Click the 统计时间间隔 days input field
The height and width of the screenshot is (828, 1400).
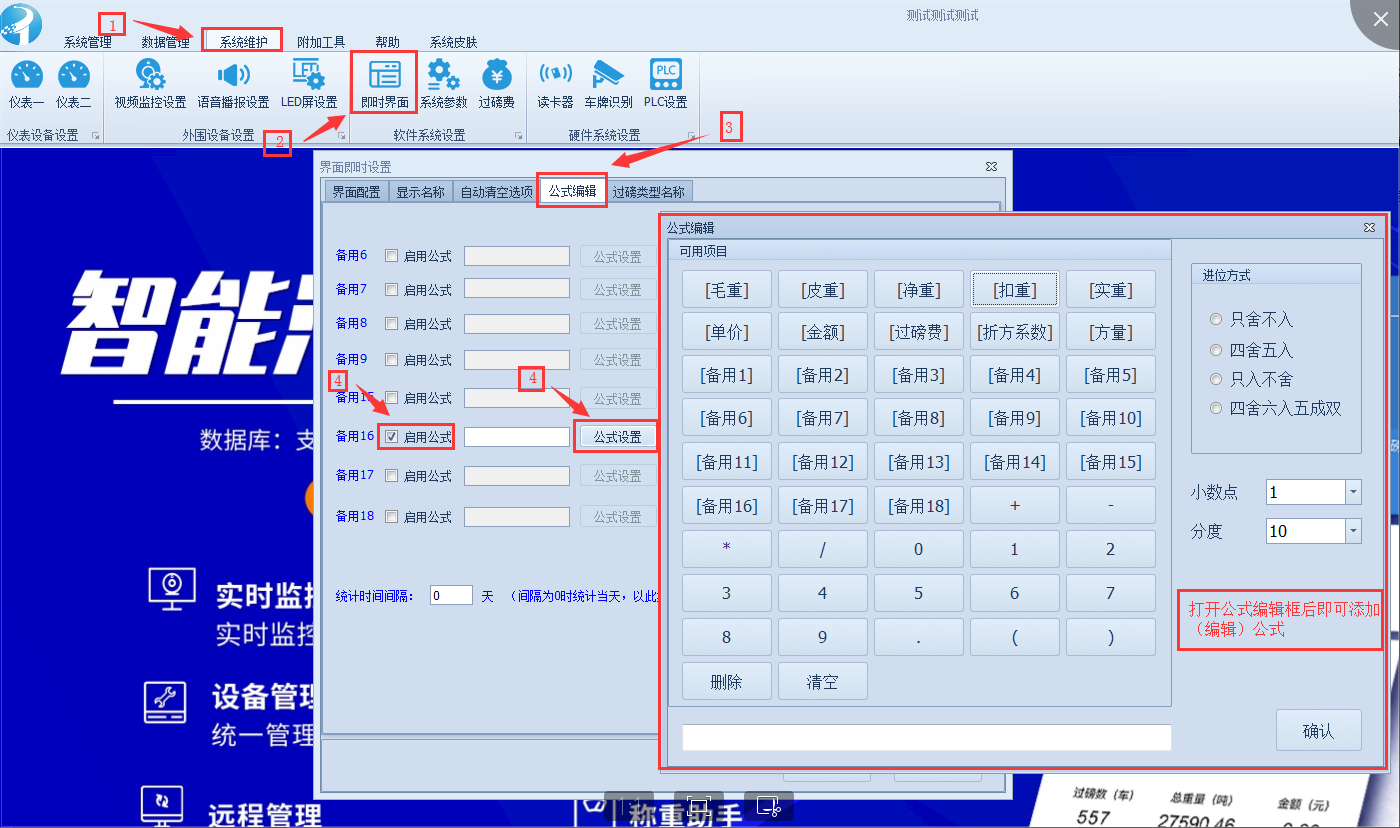click(x=451, y=596)
